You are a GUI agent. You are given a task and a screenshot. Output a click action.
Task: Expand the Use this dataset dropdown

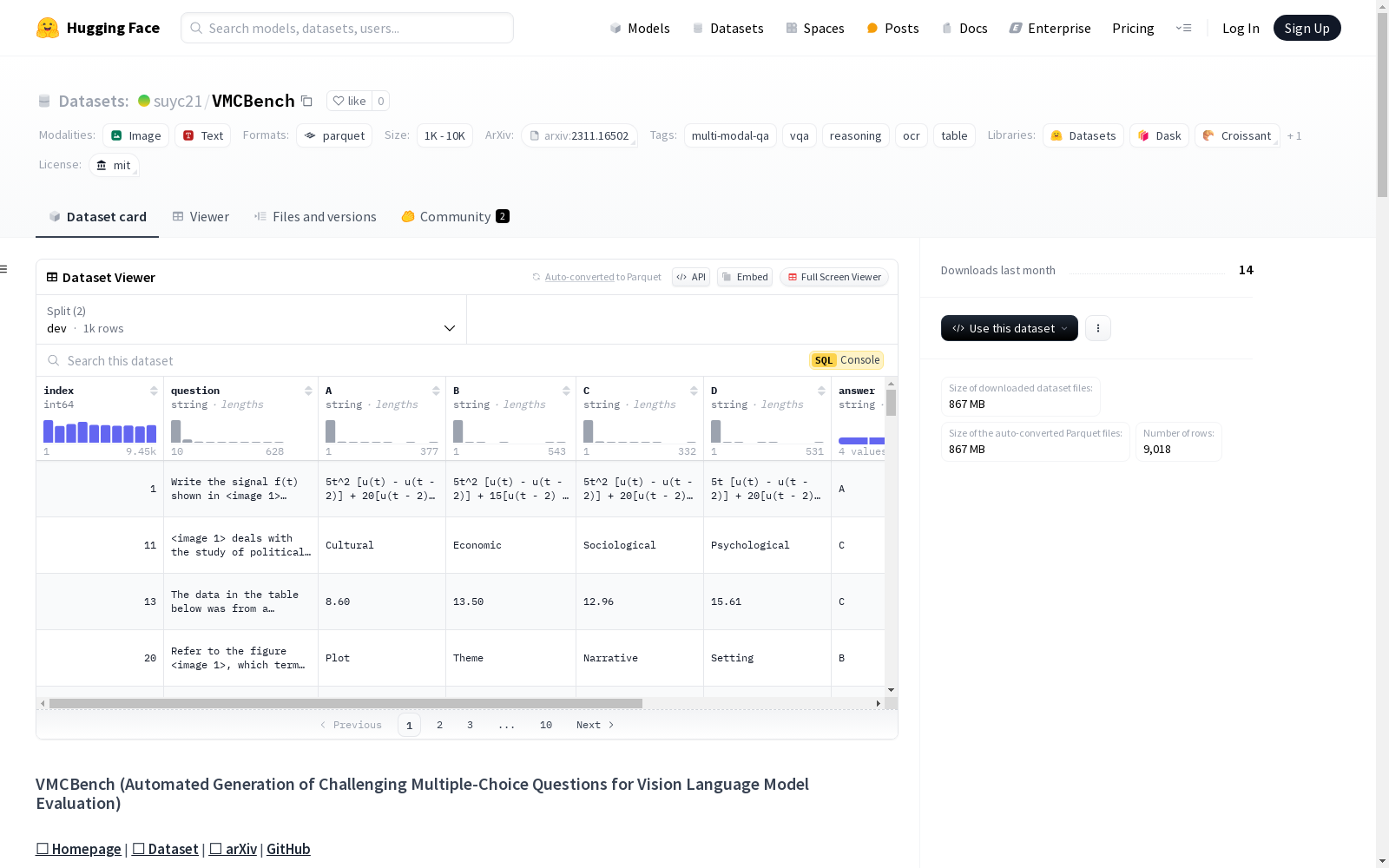(1010, 328)
